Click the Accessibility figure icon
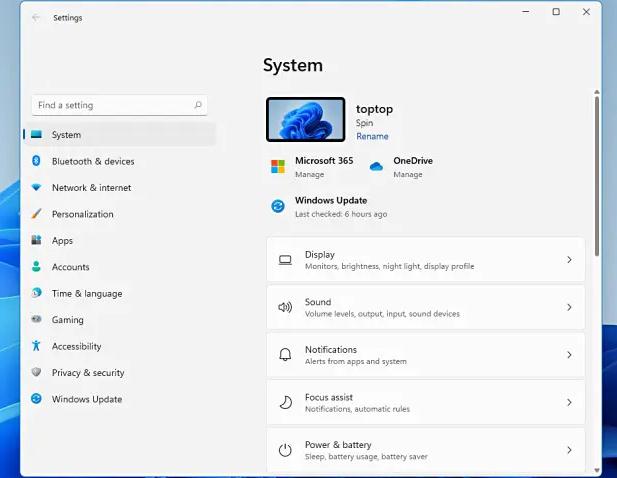This screenshot has width=617, height=478. (x=36, y=345)
